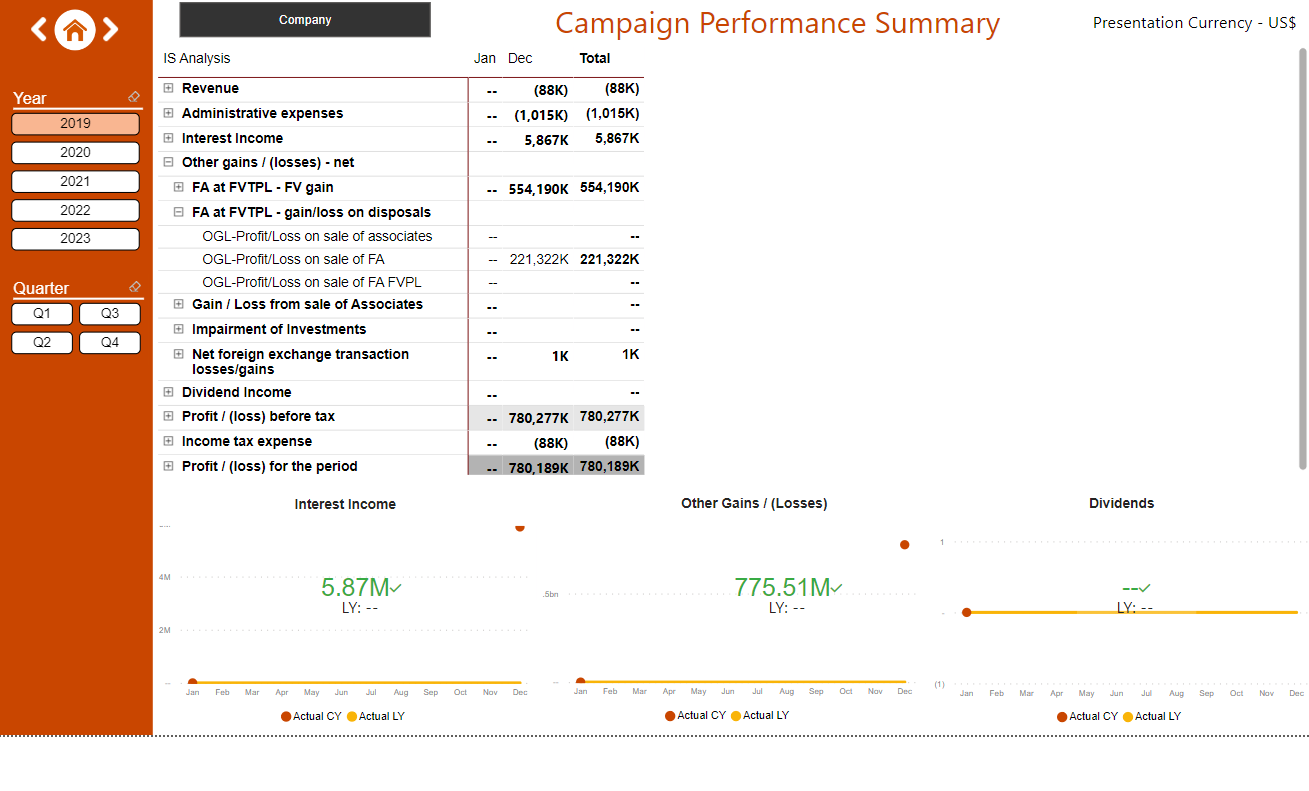Viewport: 1309px width, 791px height.
Task: Click the 780,189K Dec value cell
Action: point(538,468)
